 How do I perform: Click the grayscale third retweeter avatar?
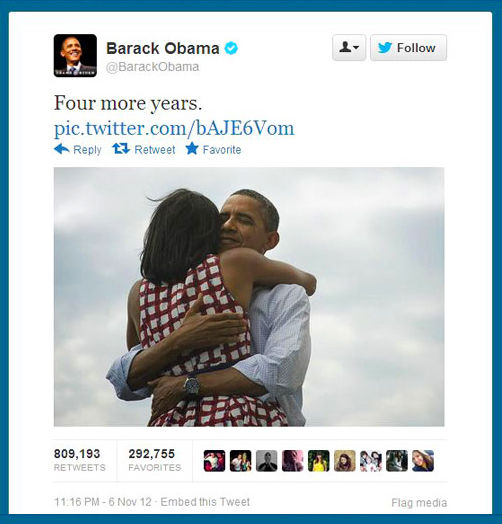(x=266, y=461)
